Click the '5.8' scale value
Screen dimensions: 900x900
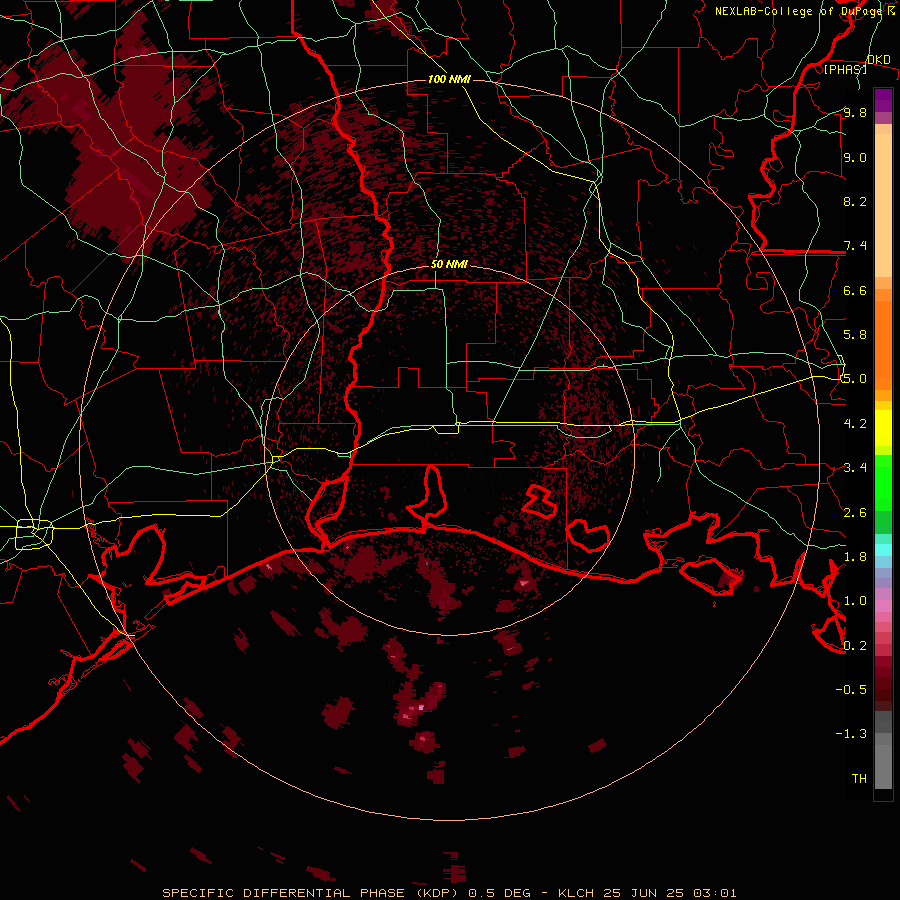point(855,335)
